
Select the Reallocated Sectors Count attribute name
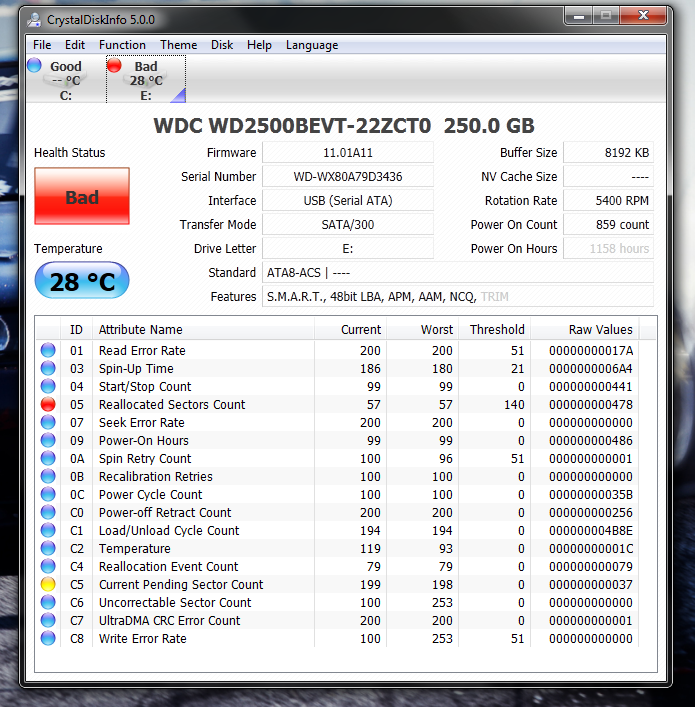click(x=172, y=404)
